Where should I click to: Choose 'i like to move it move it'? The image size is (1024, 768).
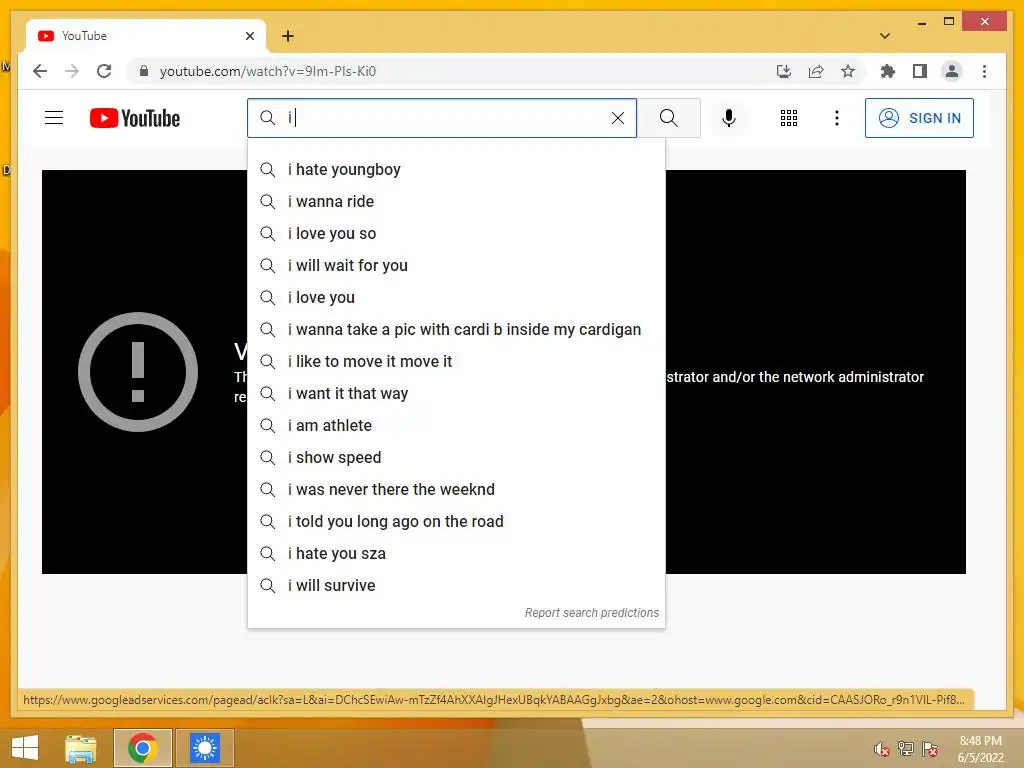(x=456, y=362)
